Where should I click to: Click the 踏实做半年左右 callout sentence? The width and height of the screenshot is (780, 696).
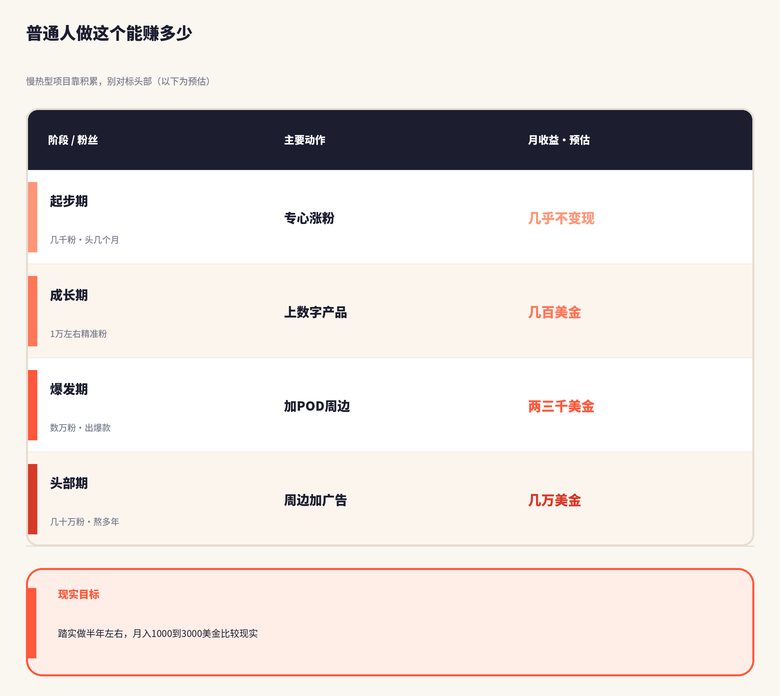tap(158, 633)
